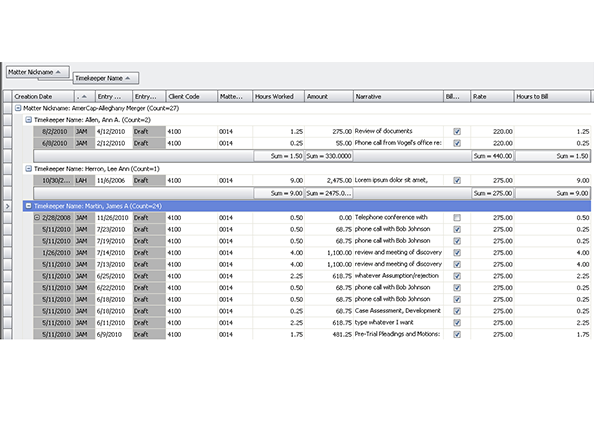This screenshot has width=594, height=428.
Task: Collapse the Allen, Ann A. timekeeper group
Action: [28, 120]
